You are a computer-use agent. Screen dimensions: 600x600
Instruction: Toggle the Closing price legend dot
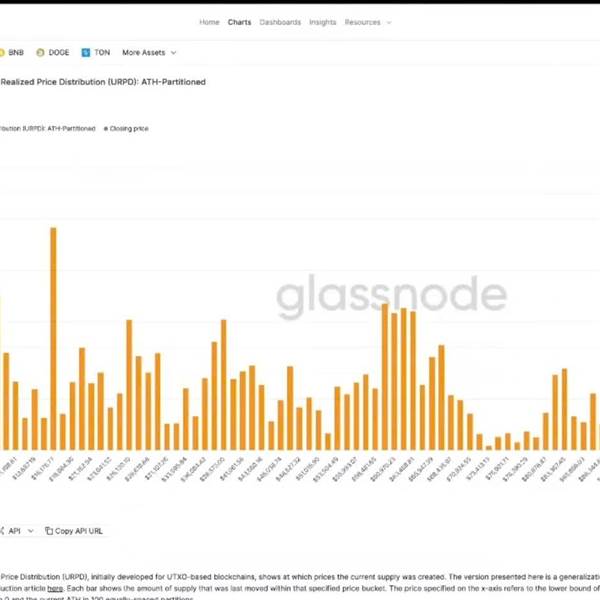click(x=107, y=129)
